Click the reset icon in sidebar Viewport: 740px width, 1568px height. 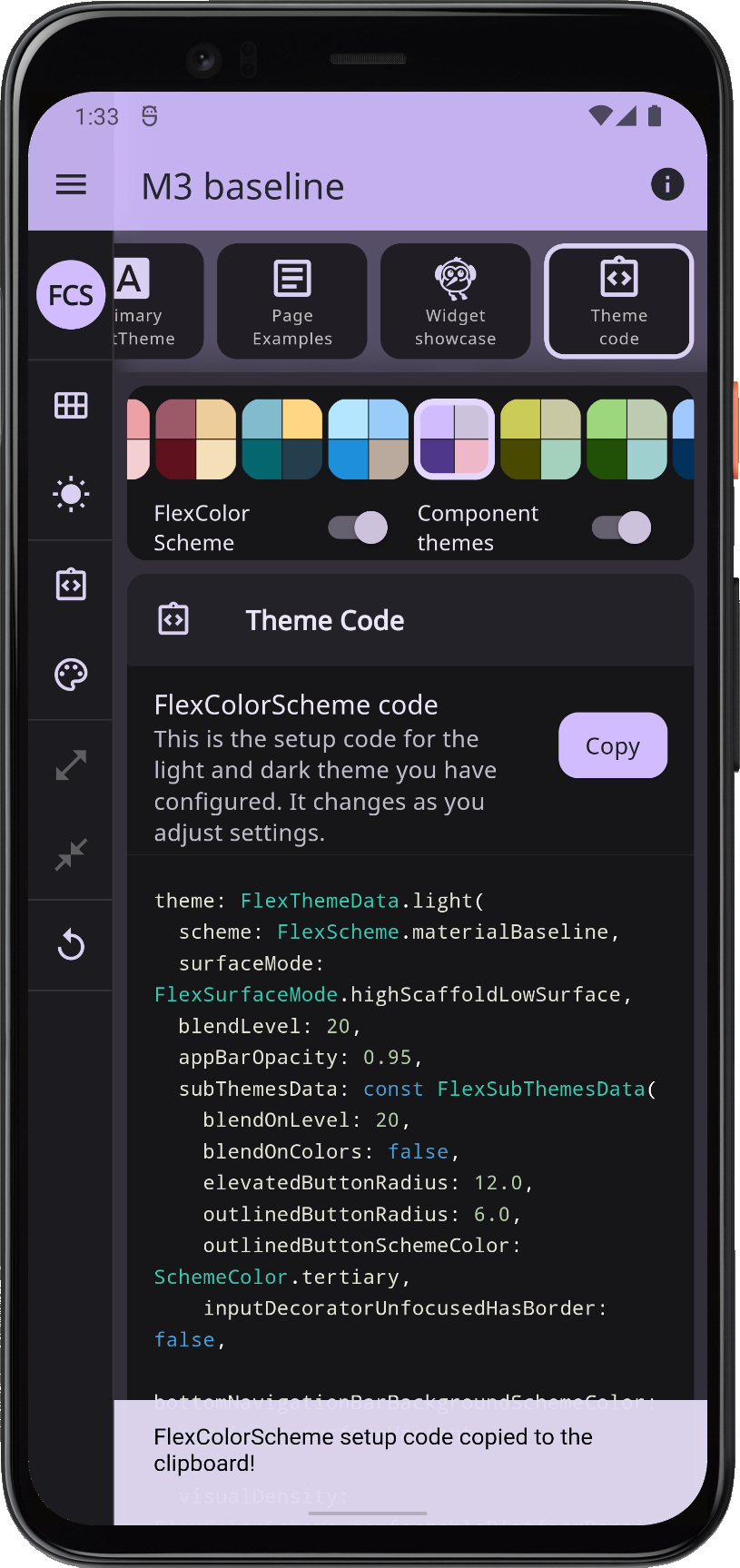point(71,945)
